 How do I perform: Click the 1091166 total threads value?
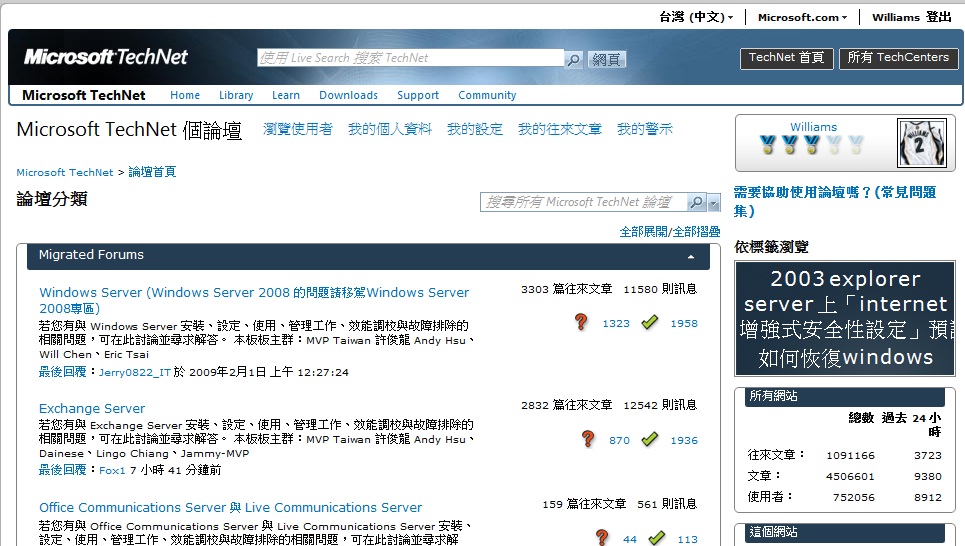coord(850,456)
